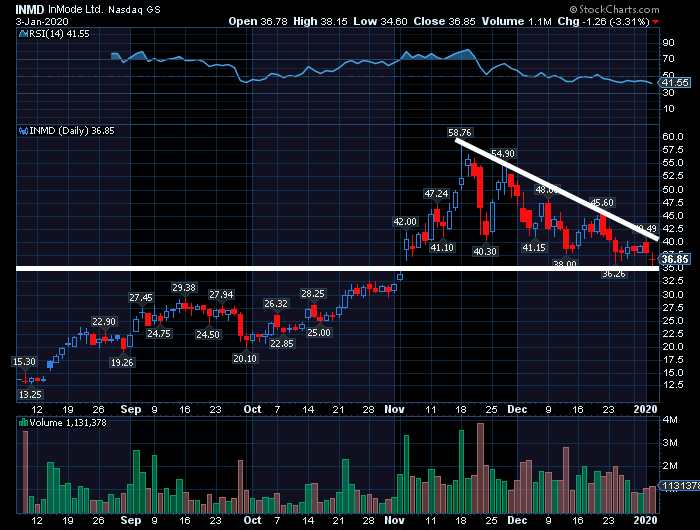Click the 4M volume axis label

click(x=670, y=419)
